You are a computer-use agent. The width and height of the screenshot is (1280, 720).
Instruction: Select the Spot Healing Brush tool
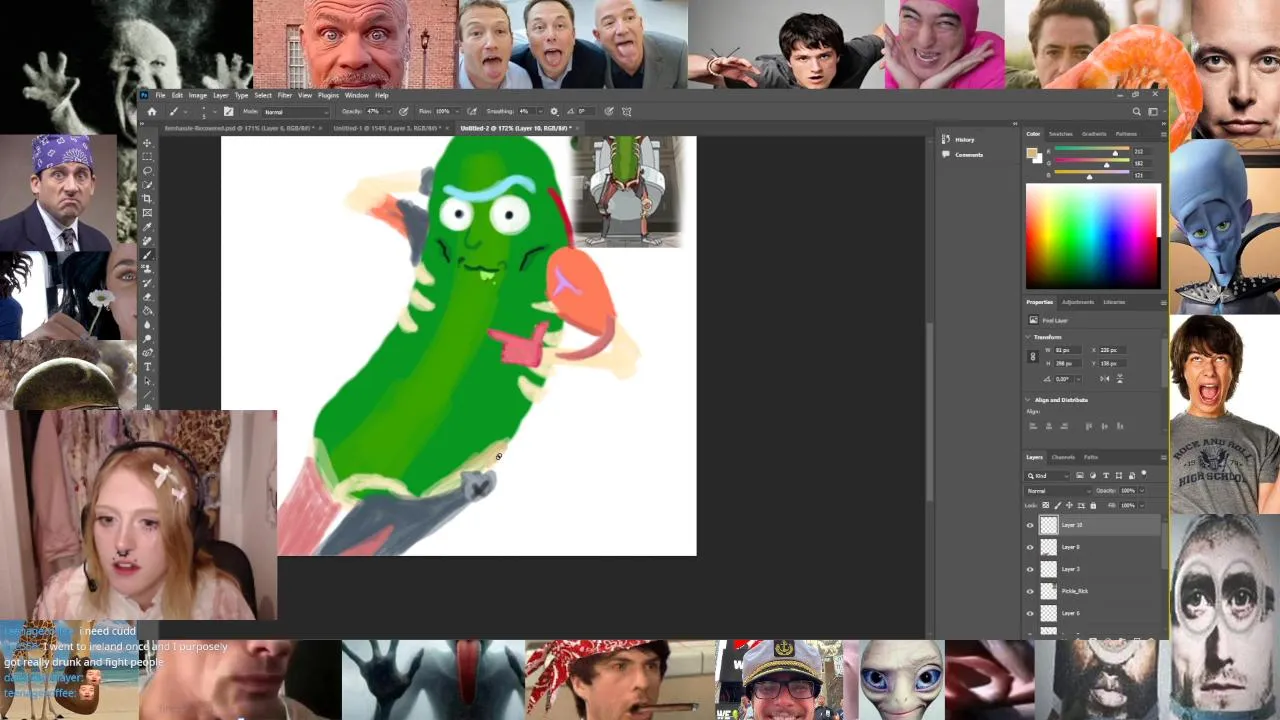point(147,240)
